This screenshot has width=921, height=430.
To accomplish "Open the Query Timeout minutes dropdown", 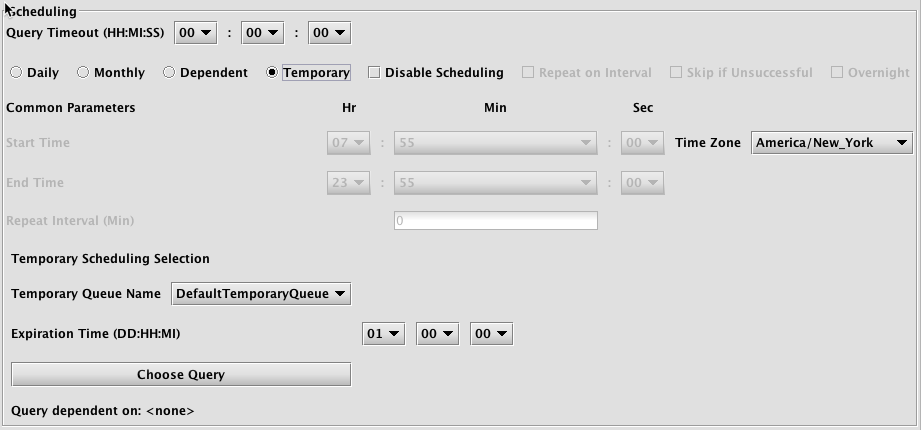I will click(263, 33).
